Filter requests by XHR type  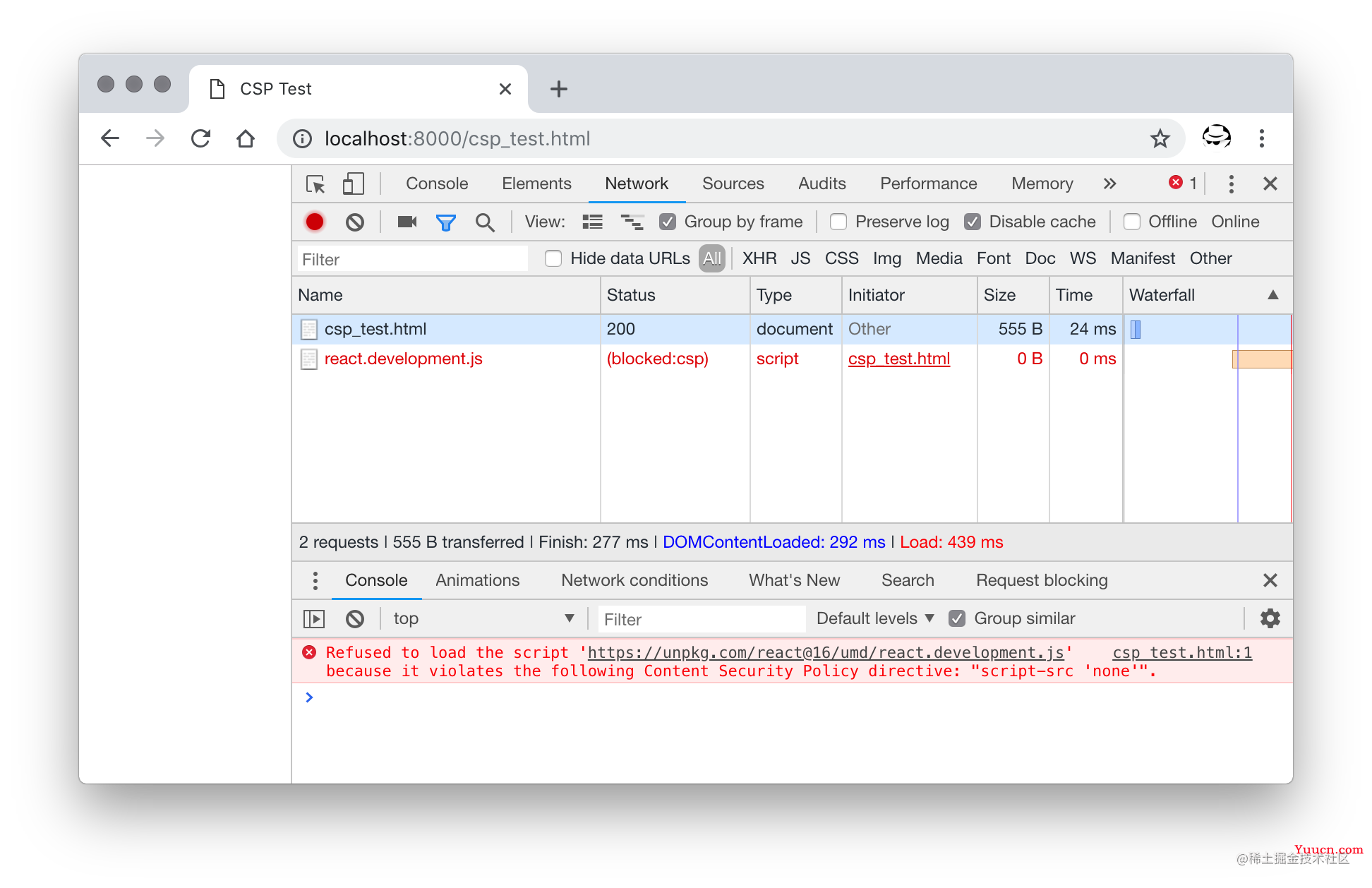tap(759, 258)
